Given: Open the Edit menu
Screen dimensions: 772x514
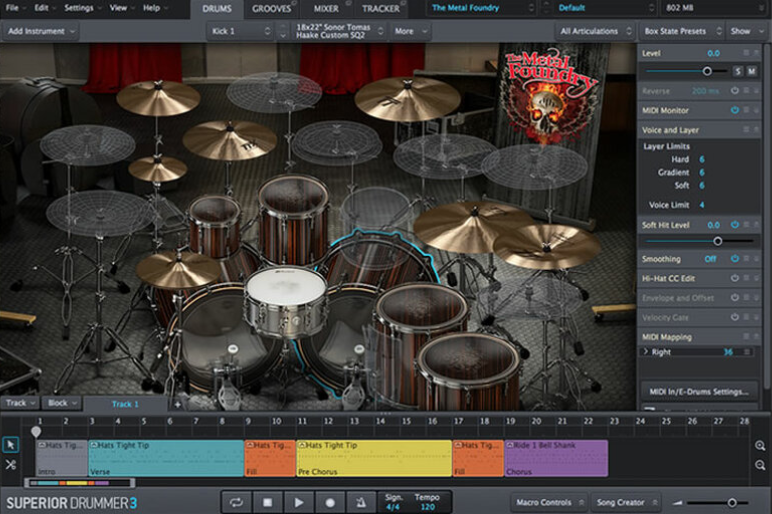Looking at the screenshot, I should point(44,8).
